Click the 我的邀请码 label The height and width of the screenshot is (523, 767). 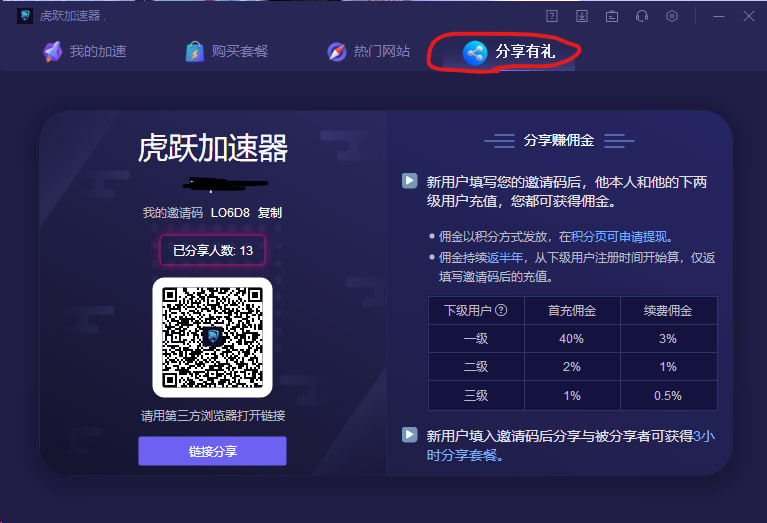(173, 213)
